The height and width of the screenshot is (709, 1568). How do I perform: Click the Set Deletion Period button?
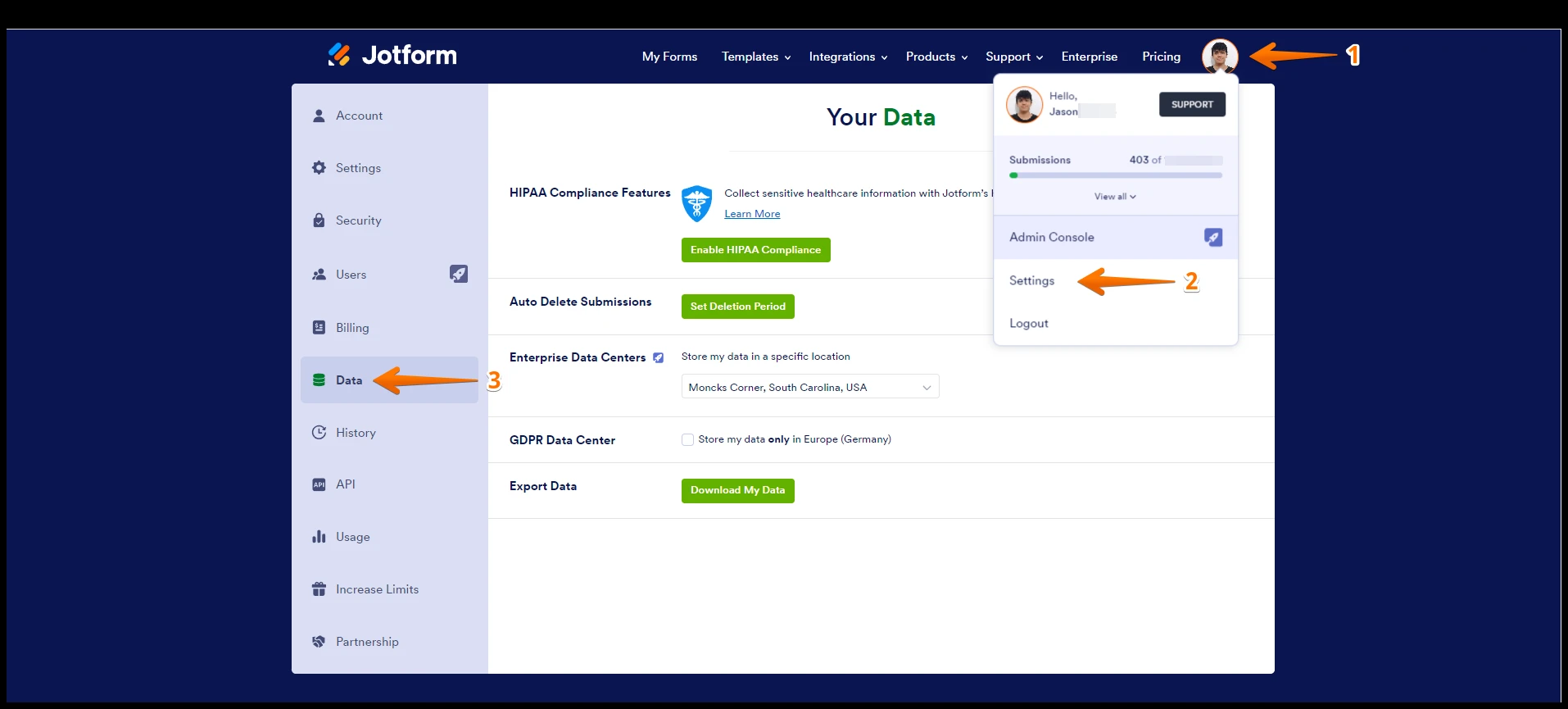(x=737, y=307)
